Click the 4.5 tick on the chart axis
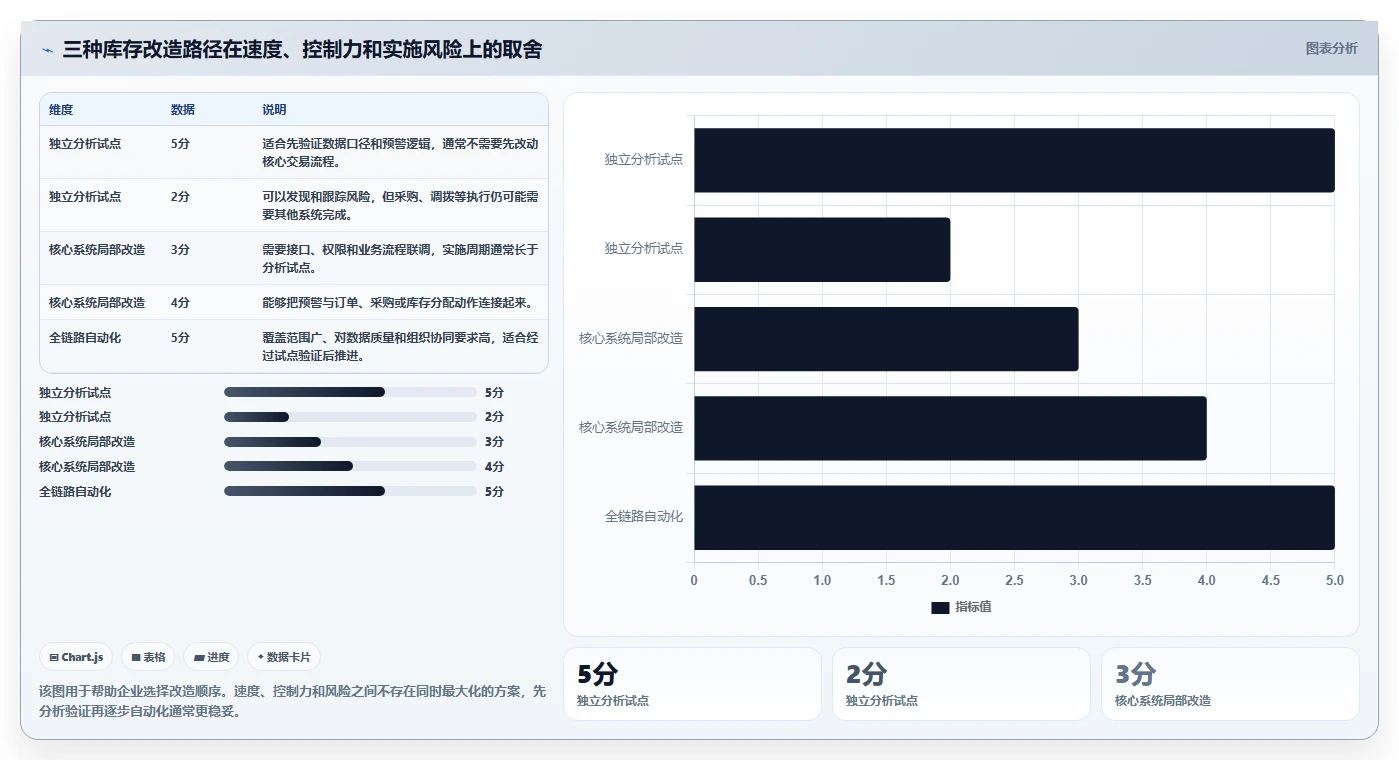 tap(1270, 580)
